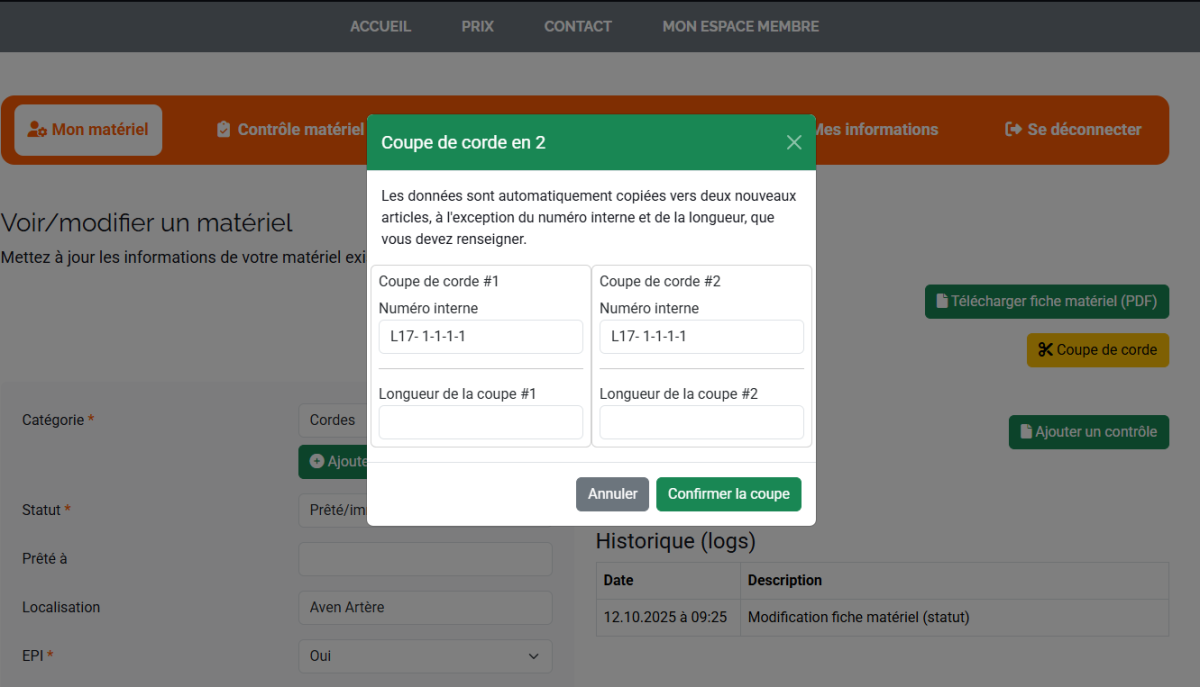Click the PDF file icon on Télécharger button
Viewport: 1200px width, 687px height.
point(941,301)
